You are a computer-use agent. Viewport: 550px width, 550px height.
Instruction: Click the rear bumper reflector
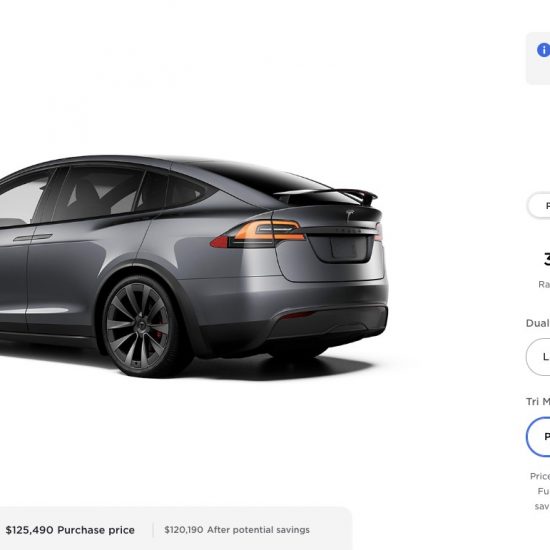click(x=296, y=315)
